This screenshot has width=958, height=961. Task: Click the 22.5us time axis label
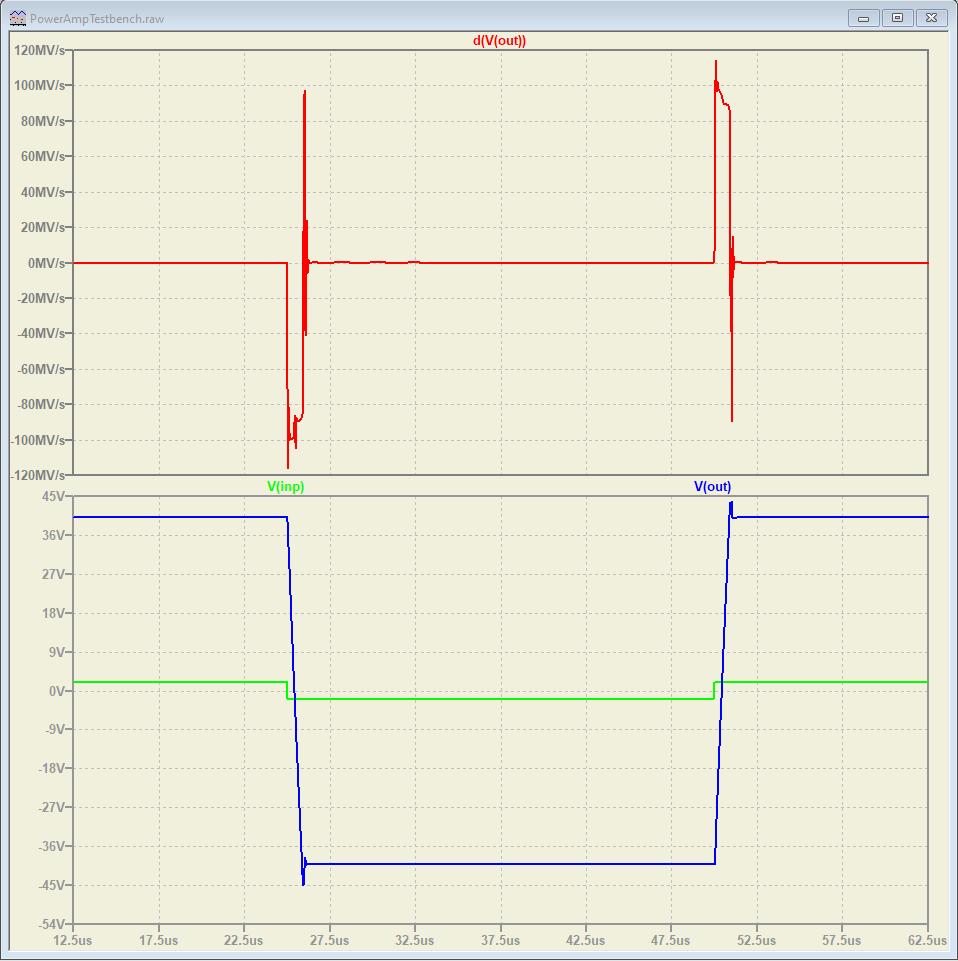pos(244,940)
